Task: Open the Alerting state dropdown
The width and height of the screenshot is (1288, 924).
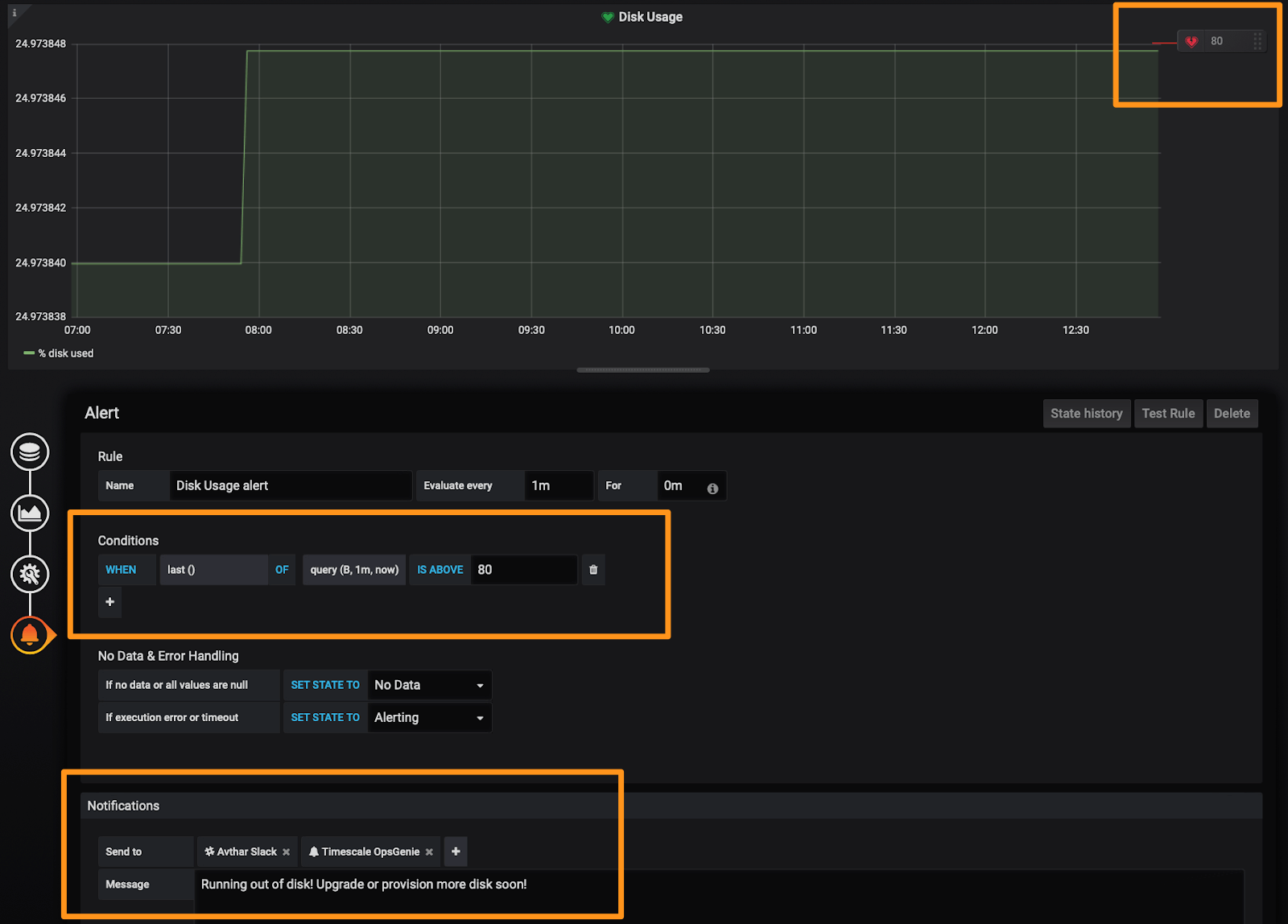Action: click(428, 717)
